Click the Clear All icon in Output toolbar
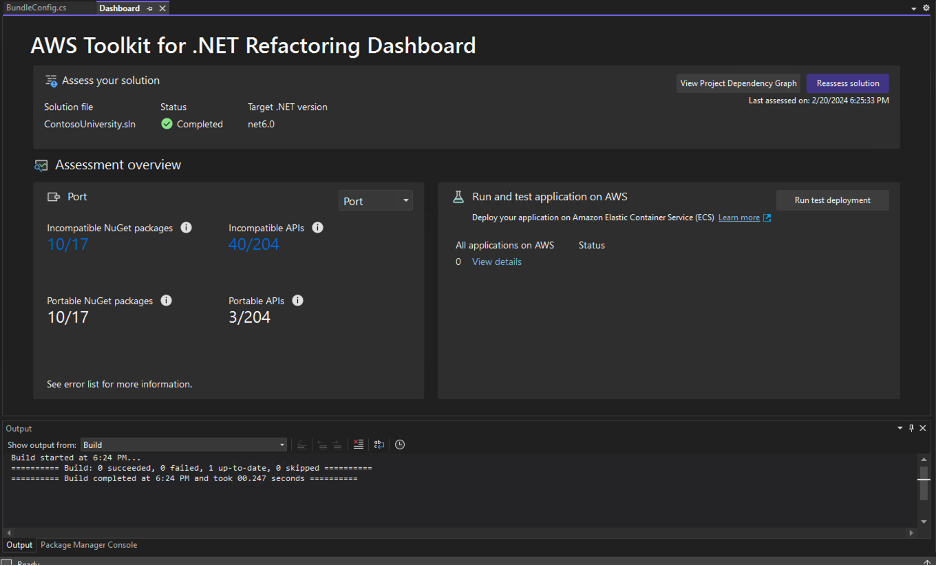This screenshot has width=936, height=566. 359,445
